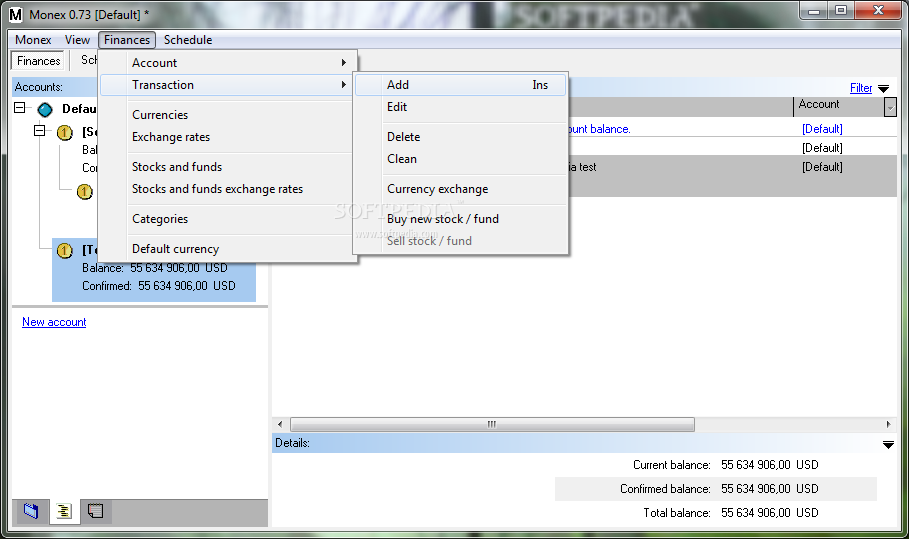The width and height of the screenshot is (909, 539).
Task: Close the open Finances menu
Action: [127, 40]
